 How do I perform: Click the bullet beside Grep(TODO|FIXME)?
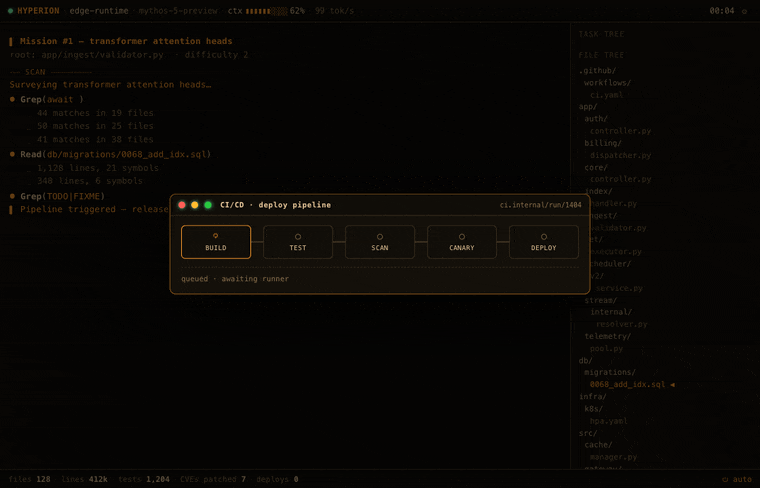point(12,196)
